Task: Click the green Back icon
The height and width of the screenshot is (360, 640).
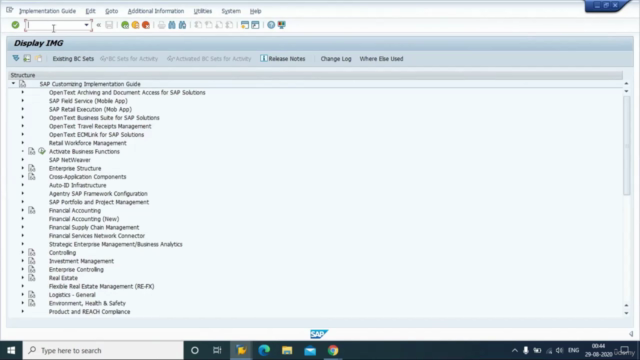Action: [x=125, y=25]
